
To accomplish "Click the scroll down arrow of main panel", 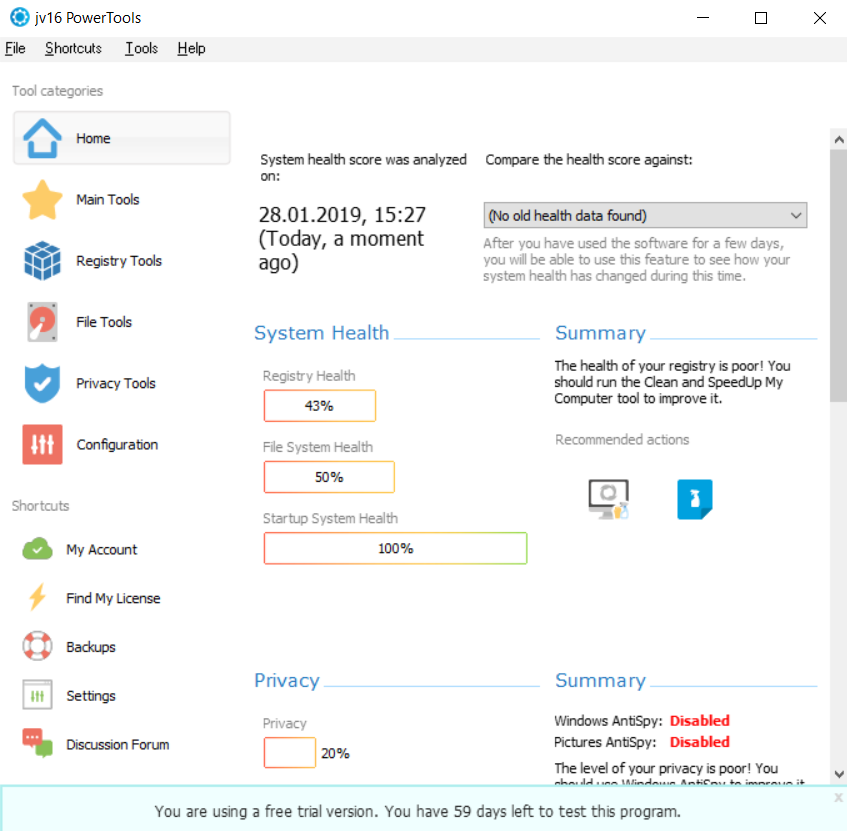I will 839,774.
